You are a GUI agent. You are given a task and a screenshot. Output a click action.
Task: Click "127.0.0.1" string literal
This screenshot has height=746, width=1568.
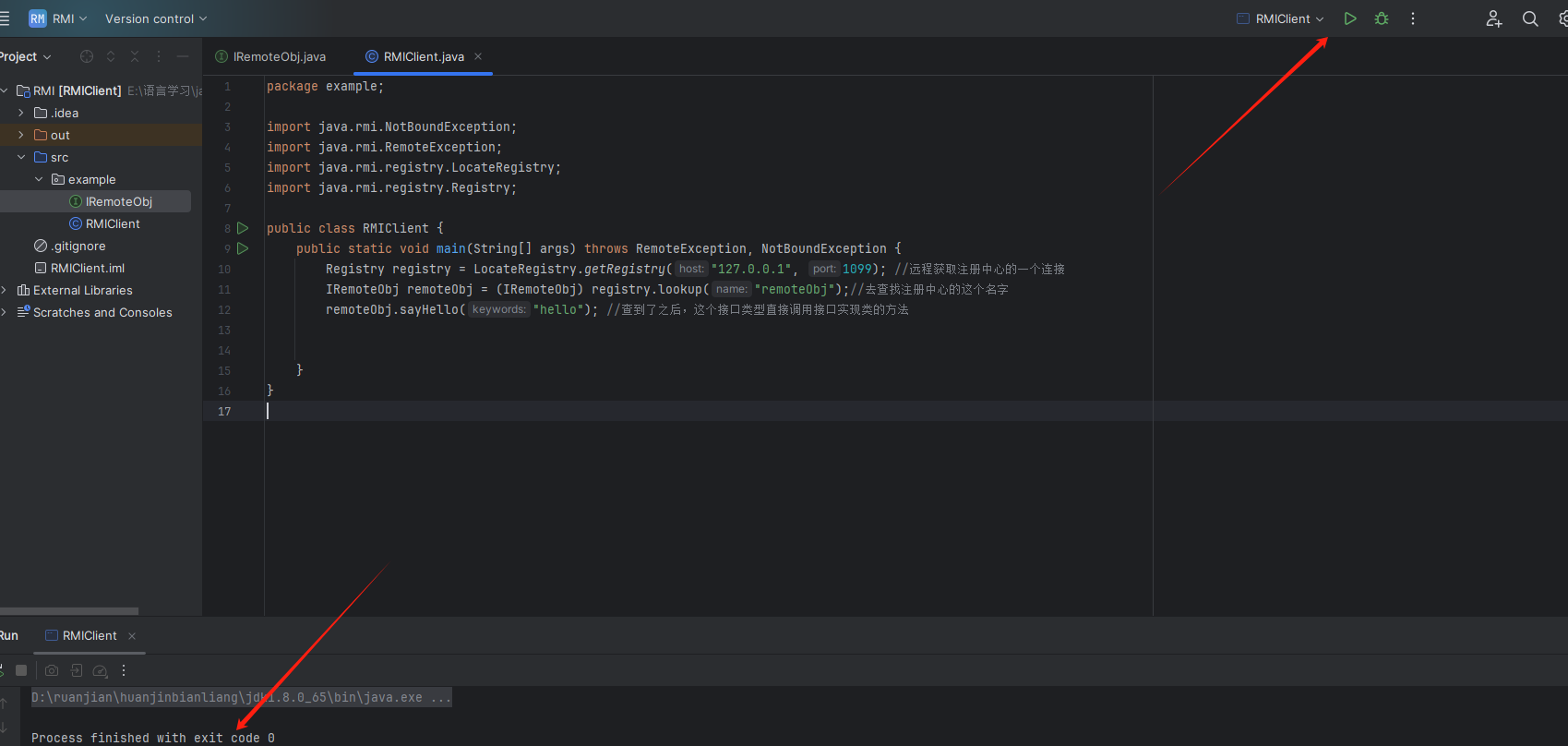[750, 269]
